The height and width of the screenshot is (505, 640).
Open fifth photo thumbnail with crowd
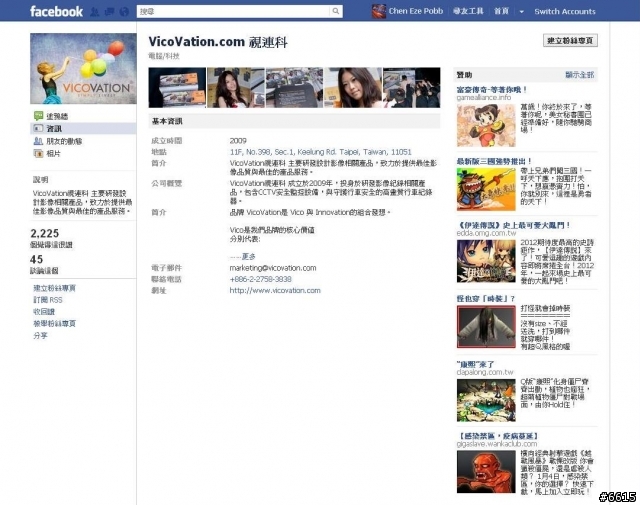pyautogui.click(x=411, y=88)
